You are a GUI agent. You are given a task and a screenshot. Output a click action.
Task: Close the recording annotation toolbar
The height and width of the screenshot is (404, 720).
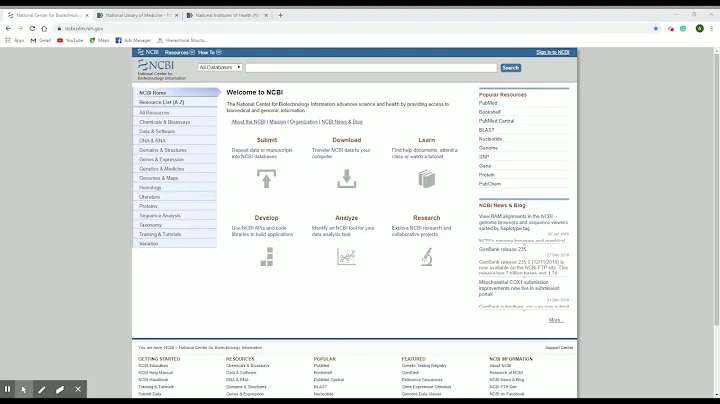pyautogui.click(x=78, y=389)
